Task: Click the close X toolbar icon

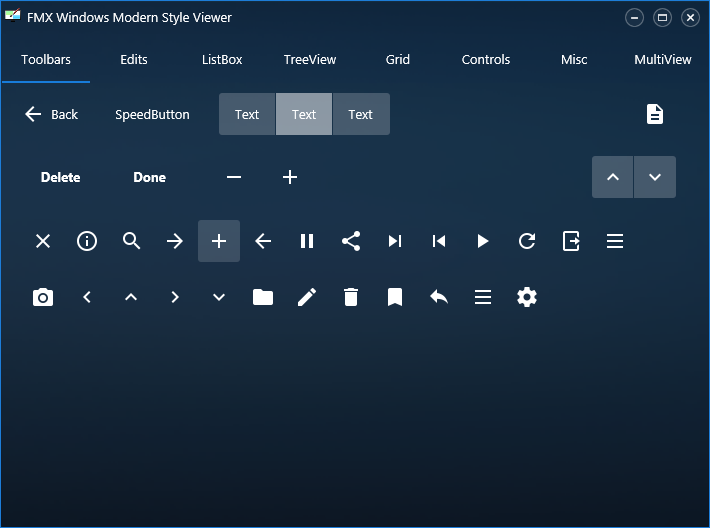Action: [43, 241]
